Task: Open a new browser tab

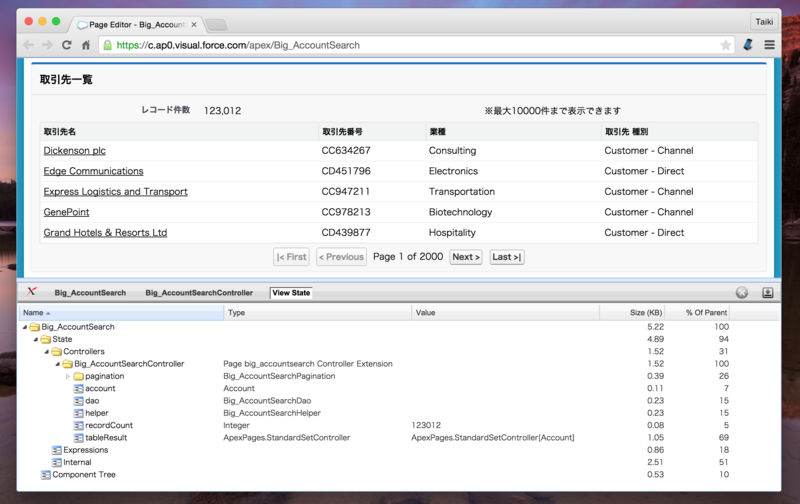Action: pos(217,24)
